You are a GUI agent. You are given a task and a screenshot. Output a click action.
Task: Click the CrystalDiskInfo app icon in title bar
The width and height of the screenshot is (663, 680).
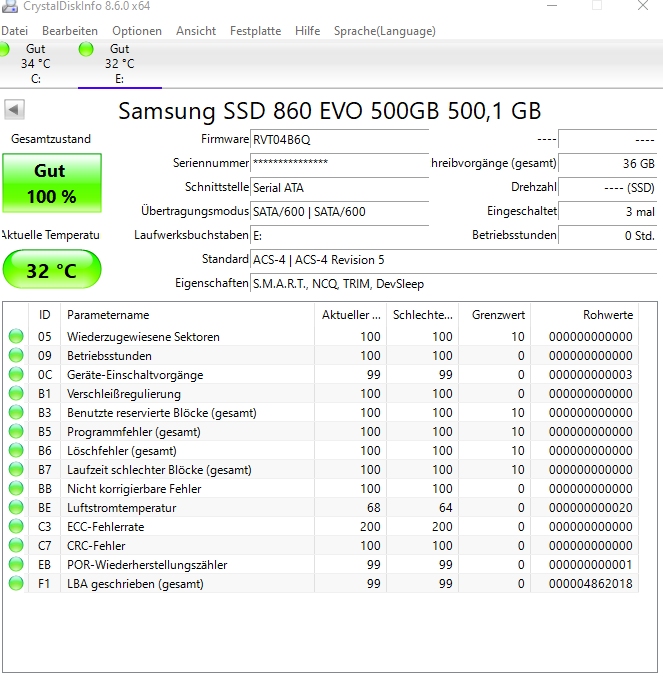10,6
